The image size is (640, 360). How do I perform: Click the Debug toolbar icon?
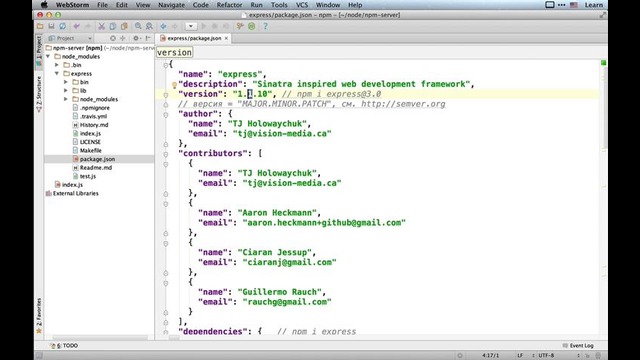pos(214,26)
